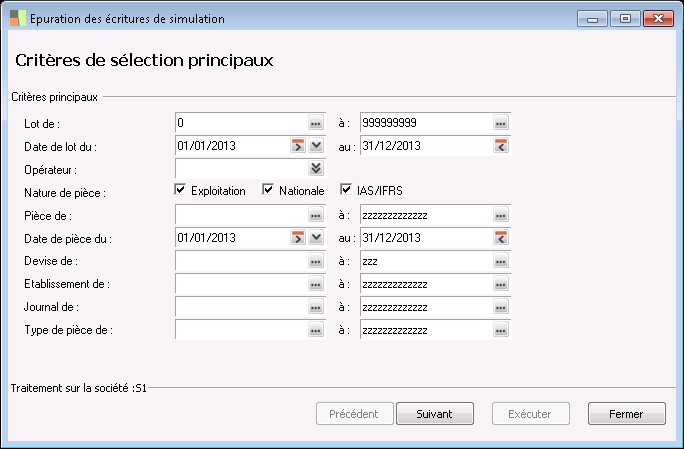Open lookup for 'Lot de' end field
This screenshot has height=449, width=684.
(501, 123)
